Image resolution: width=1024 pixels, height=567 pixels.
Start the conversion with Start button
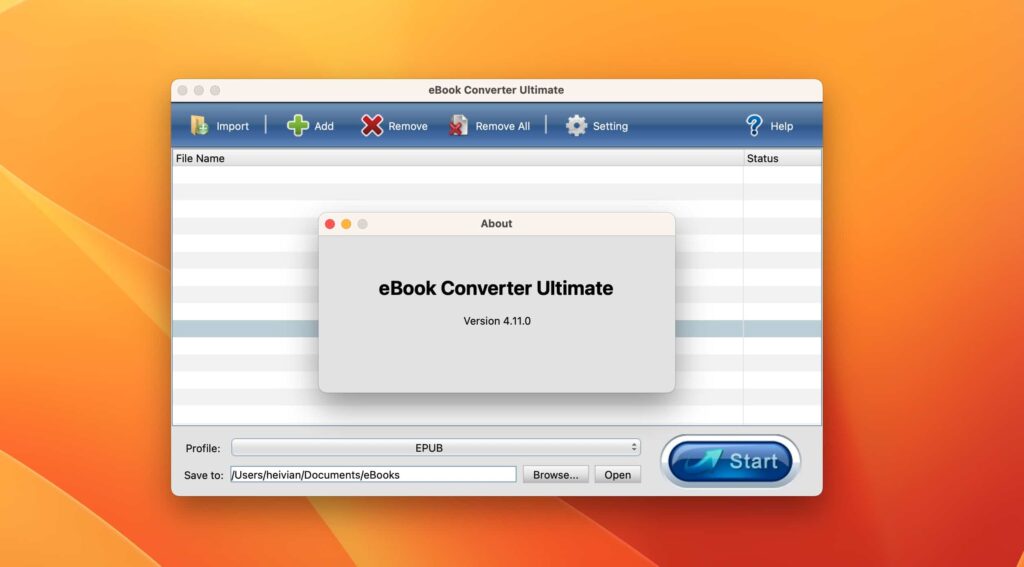730,461
